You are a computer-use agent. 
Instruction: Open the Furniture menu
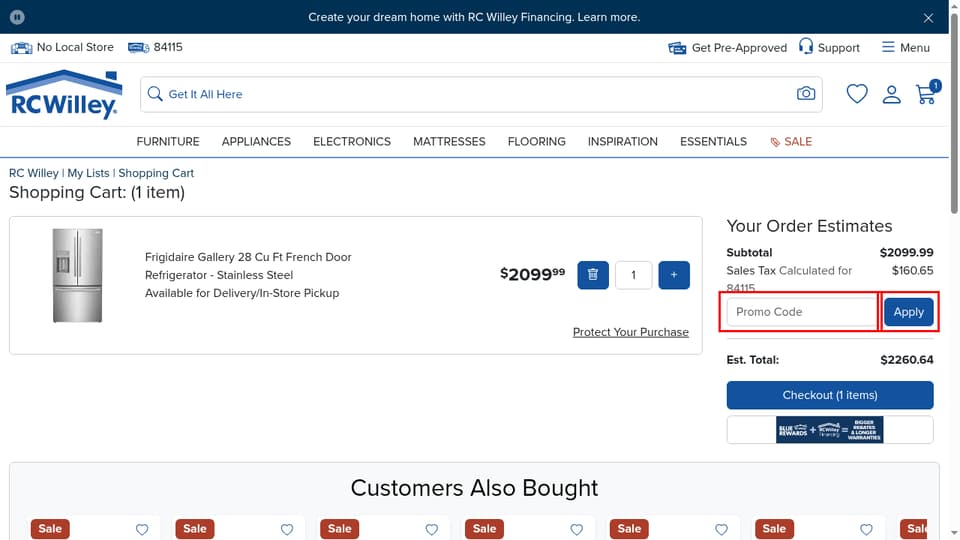[168, 141]
